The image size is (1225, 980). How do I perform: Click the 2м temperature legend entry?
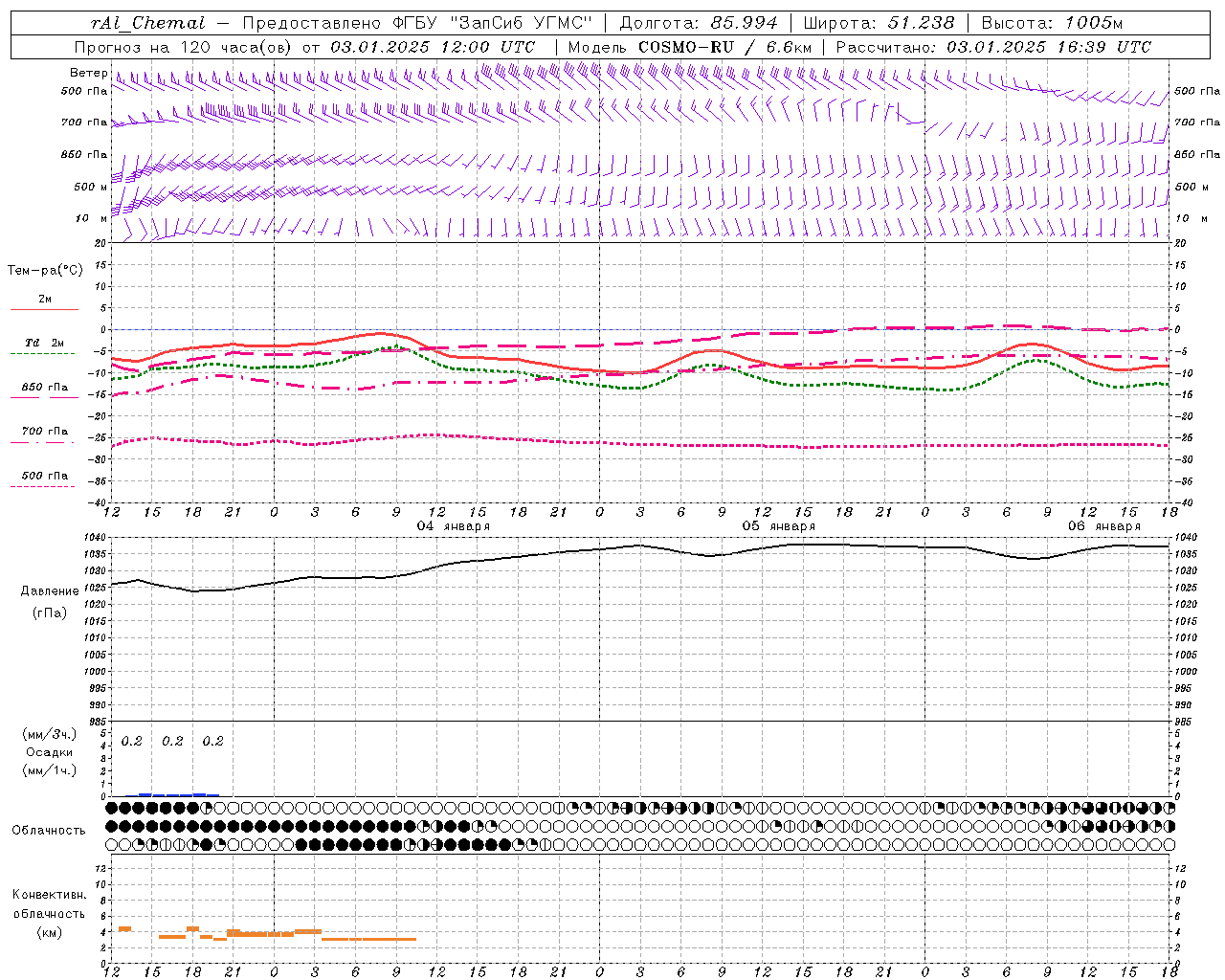pos(45,299)
